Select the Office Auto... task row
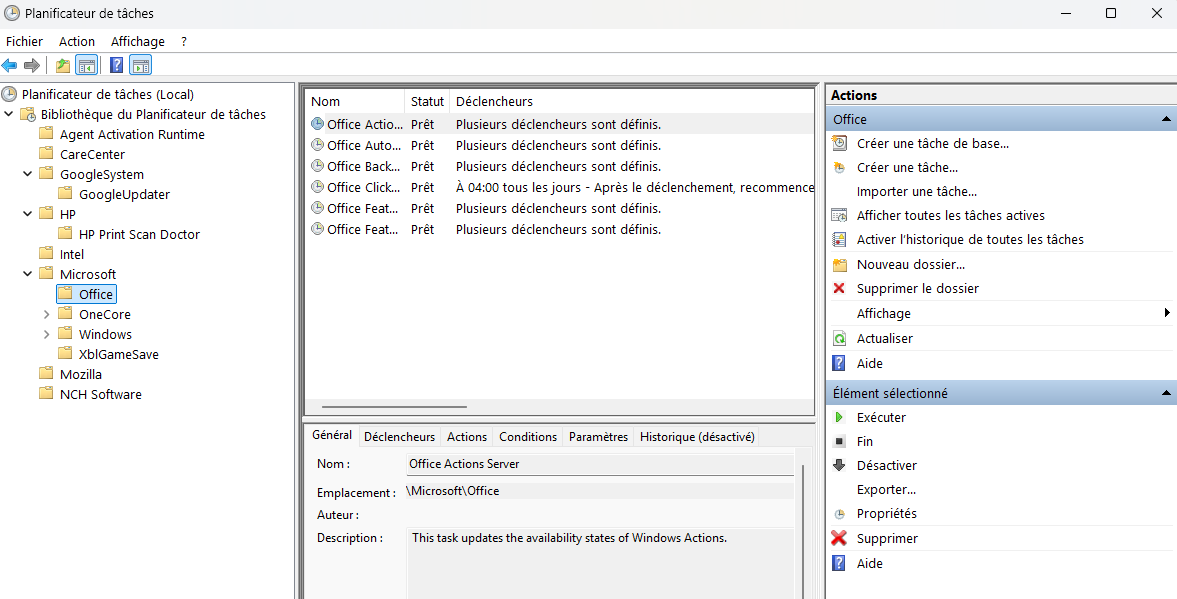The height and width of the screenshot is (599, 1177). (x=560, y=145)
